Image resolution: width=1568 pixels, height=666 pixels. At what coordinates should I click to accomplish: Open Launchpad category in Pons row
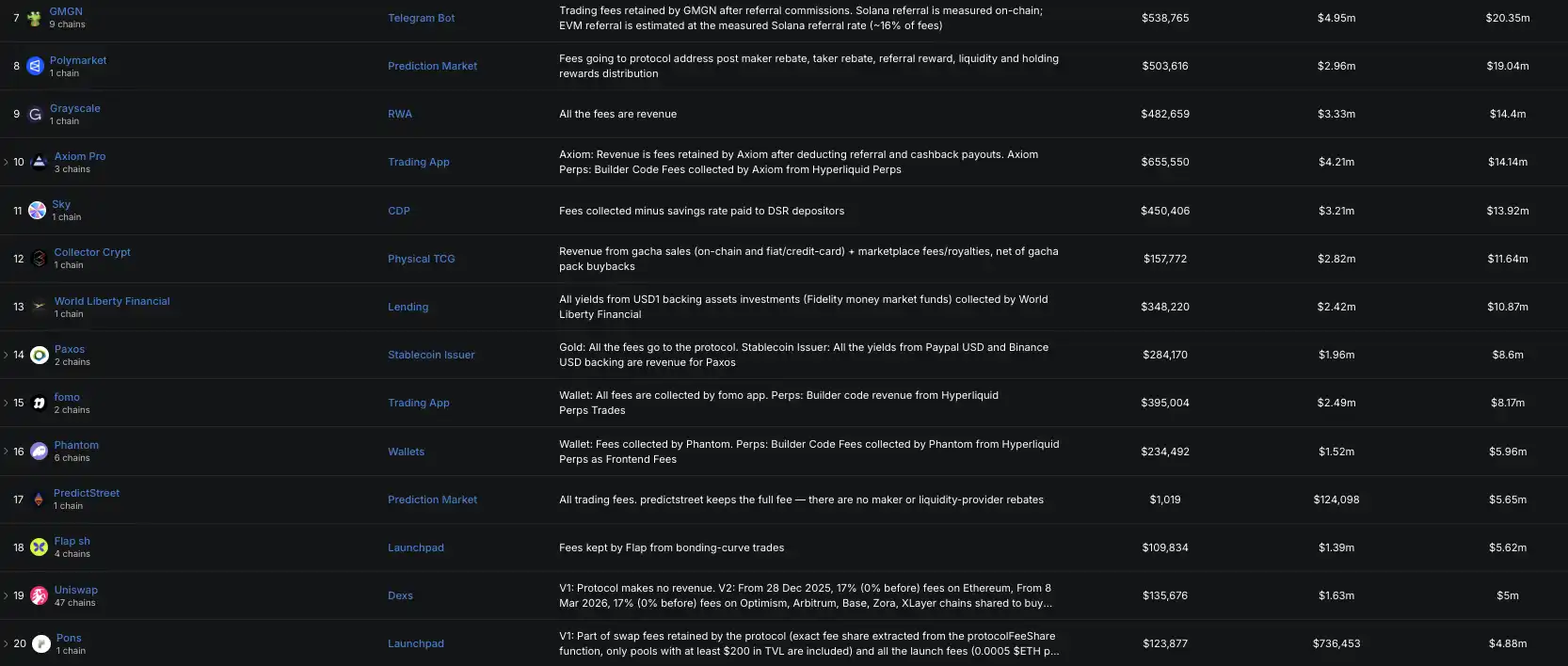[416, 643]
